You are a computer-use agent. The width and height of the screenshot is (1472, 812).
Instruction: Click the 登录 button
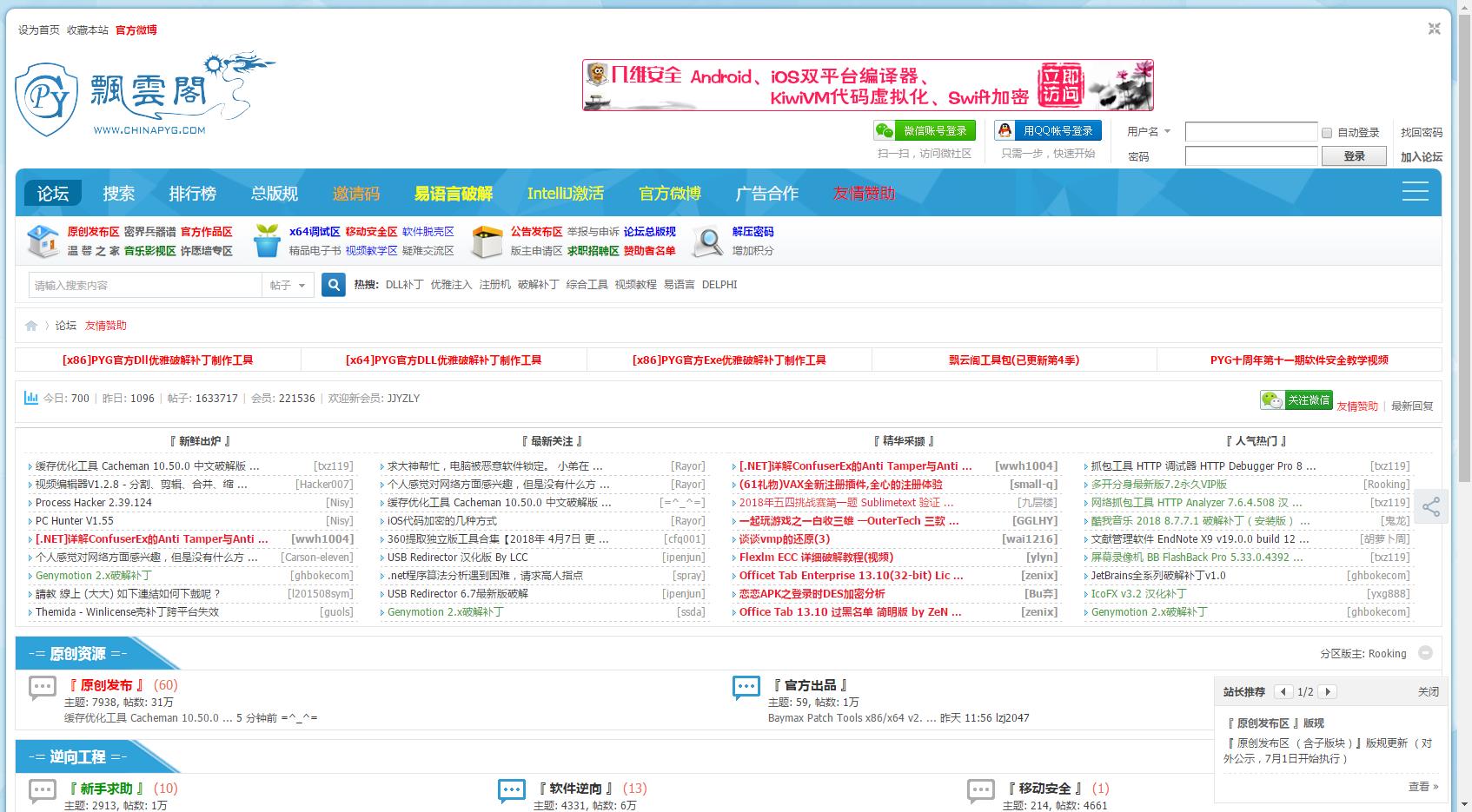click(1353, 156)
